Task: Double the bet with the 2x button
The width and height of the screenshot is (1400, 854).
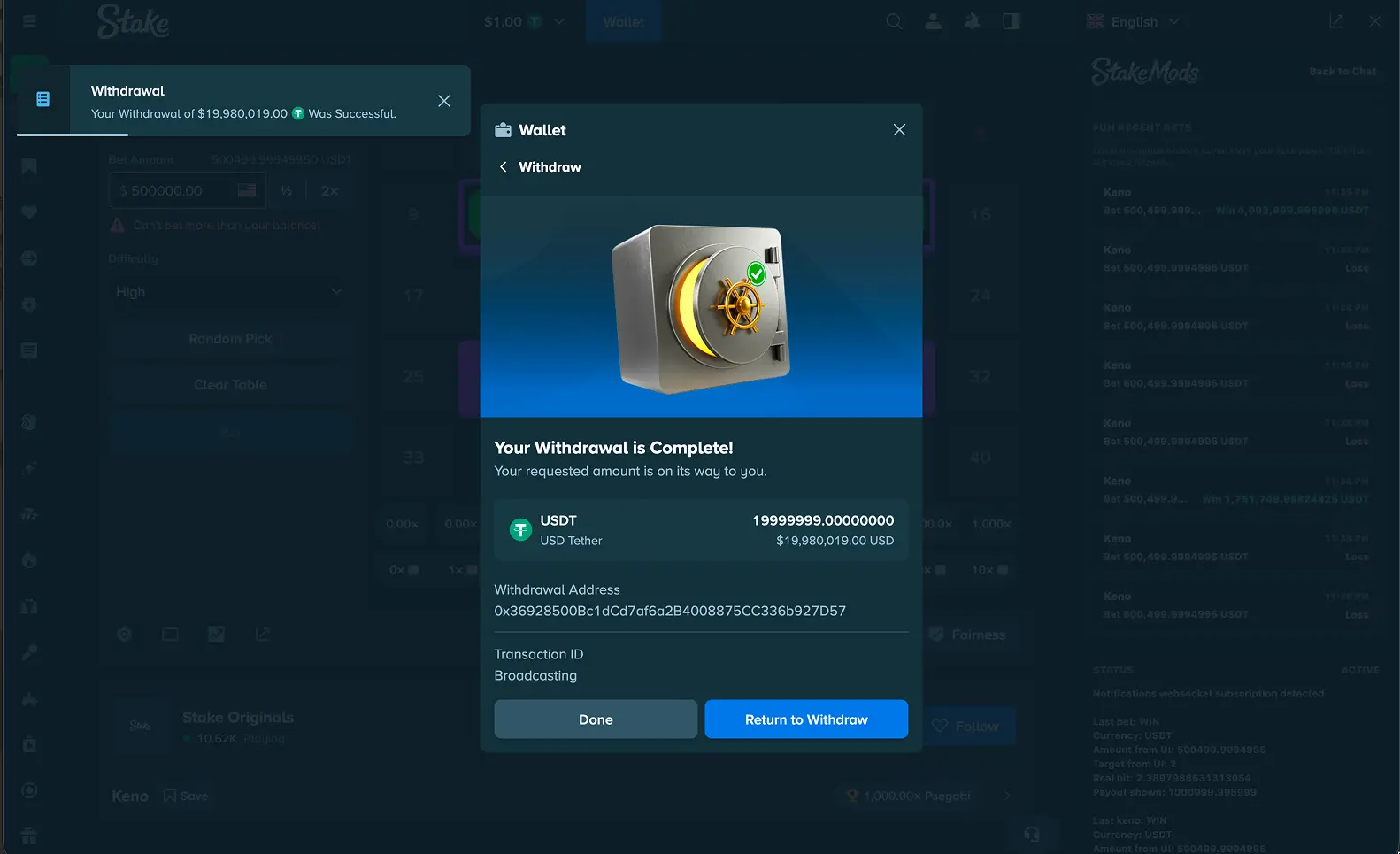Action: click(x=329, y=191)
